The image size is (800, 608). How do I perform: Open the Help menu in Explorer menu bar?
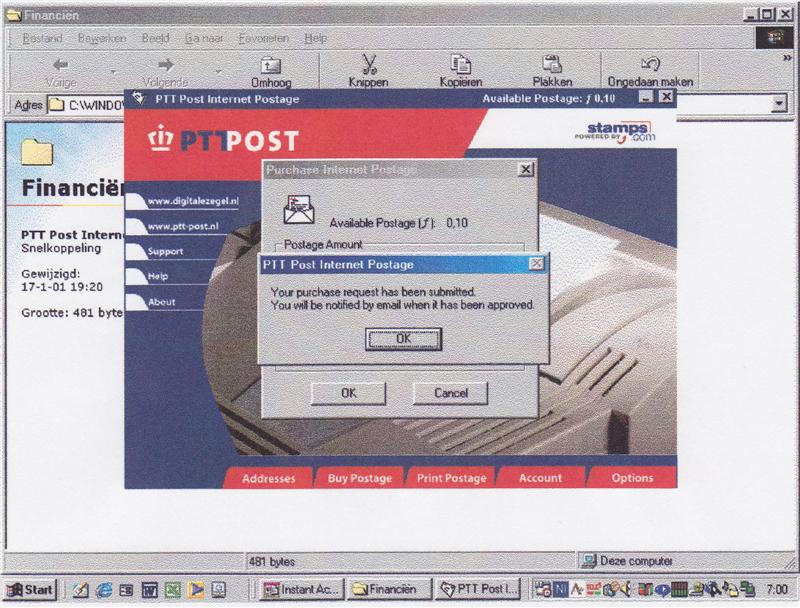315,38
